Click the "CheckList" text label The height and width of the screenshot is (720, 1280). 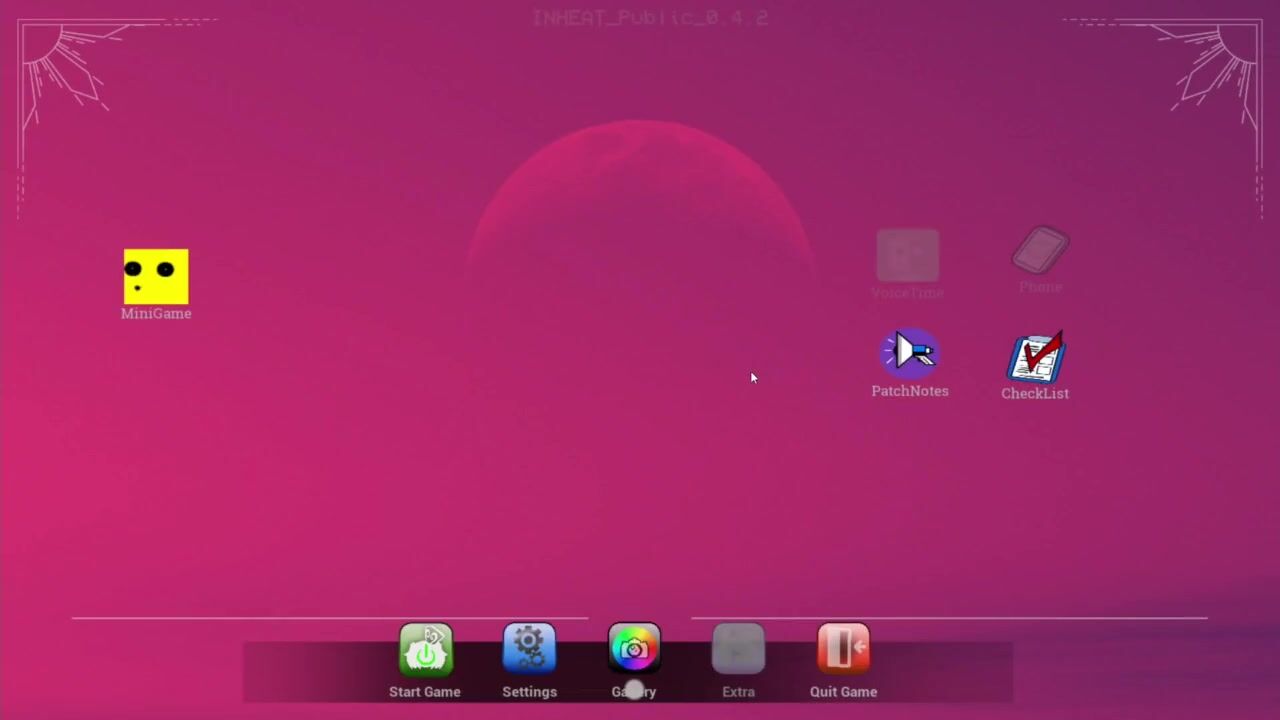point(1035,394)
